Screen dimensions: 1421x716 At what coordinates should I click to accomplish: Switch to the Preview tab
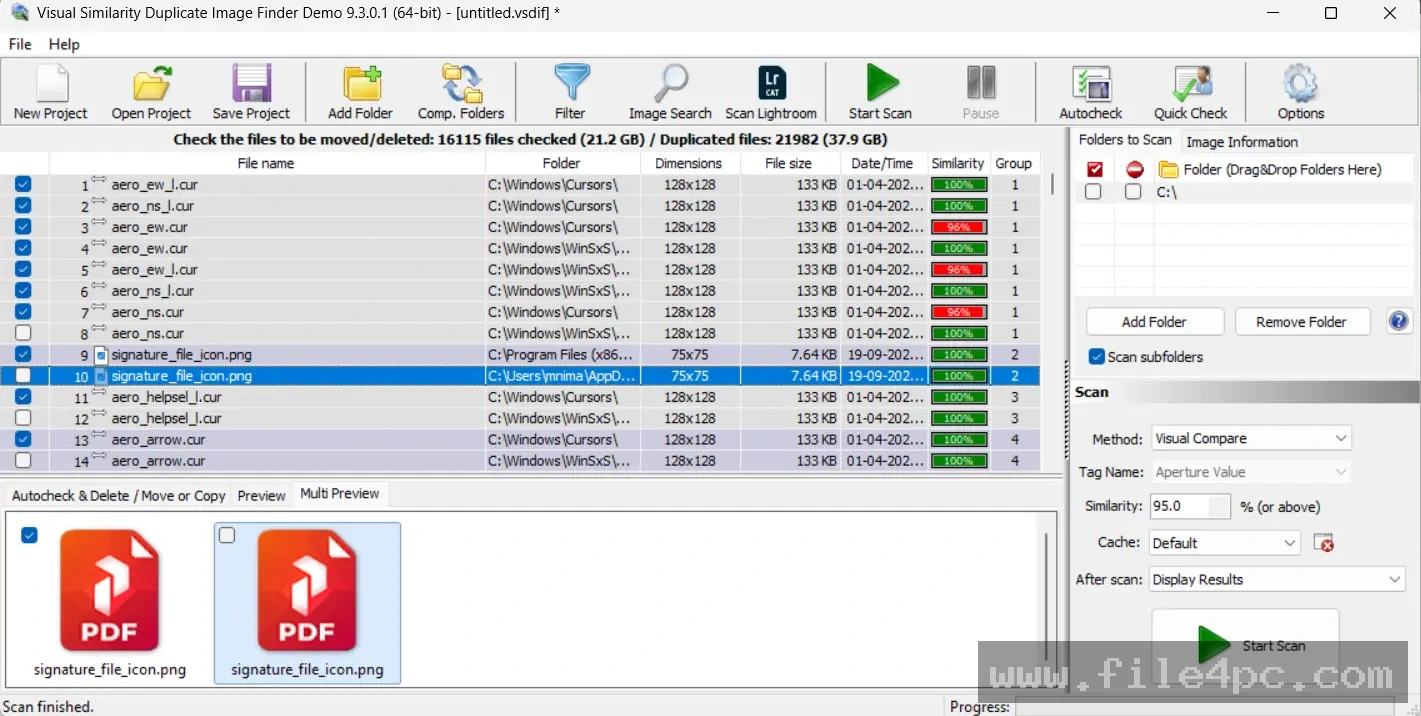tap(262, 495)
